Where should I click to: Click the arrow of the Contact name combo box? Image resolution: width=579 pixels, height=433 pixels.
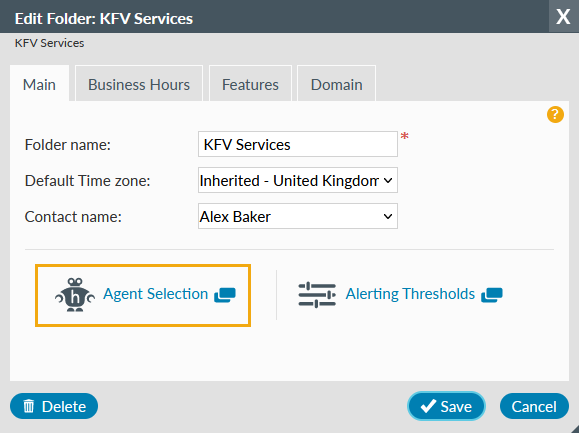388,216
